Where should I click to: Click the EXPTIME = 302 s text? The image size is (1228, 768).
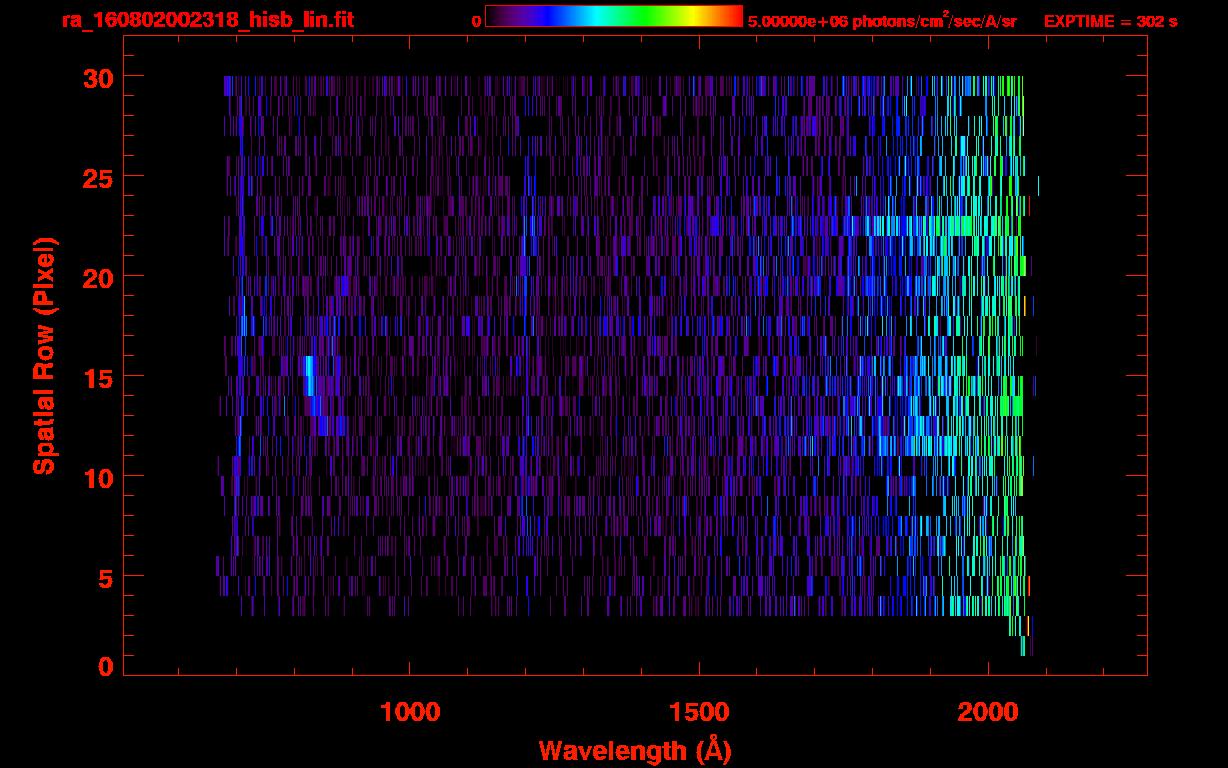coord(1110,21)
